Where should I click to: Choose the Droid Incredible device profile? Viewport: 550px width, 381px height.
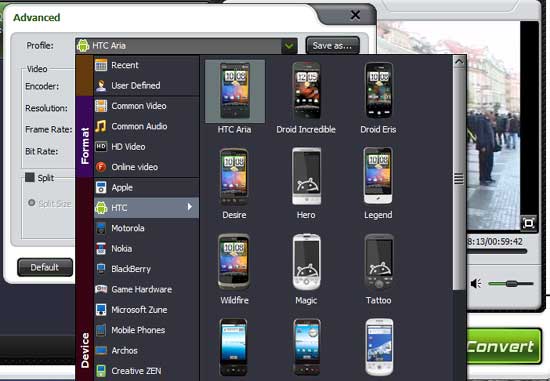[x=306, y=96]
